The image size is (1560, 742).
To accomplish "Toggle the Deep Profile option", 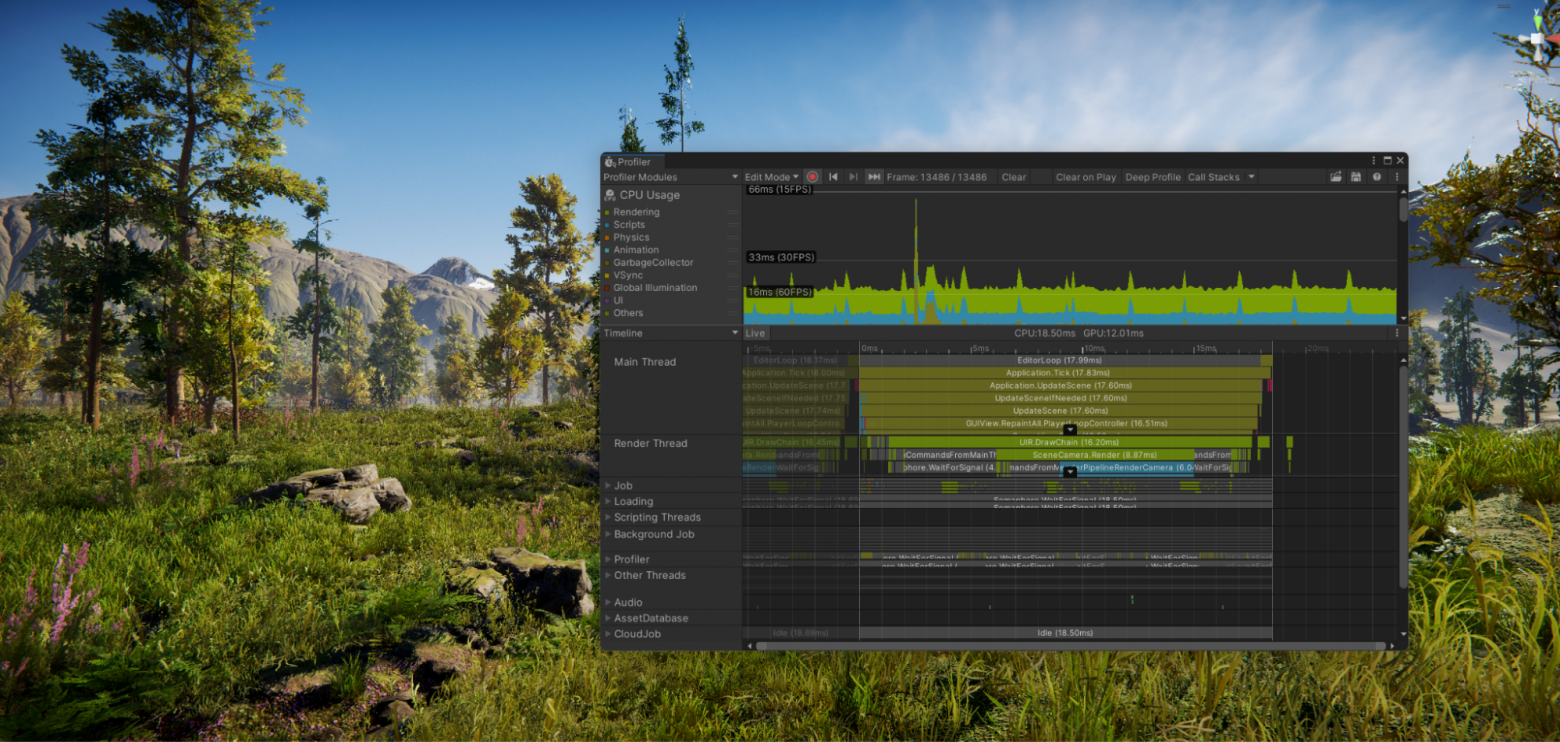I will pos(1153,177).
